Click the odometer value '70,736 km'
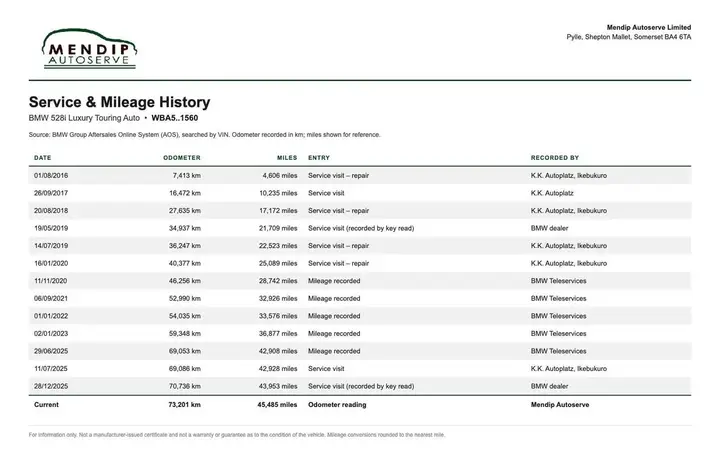720x452 pixels. click(x=185, y=386)
